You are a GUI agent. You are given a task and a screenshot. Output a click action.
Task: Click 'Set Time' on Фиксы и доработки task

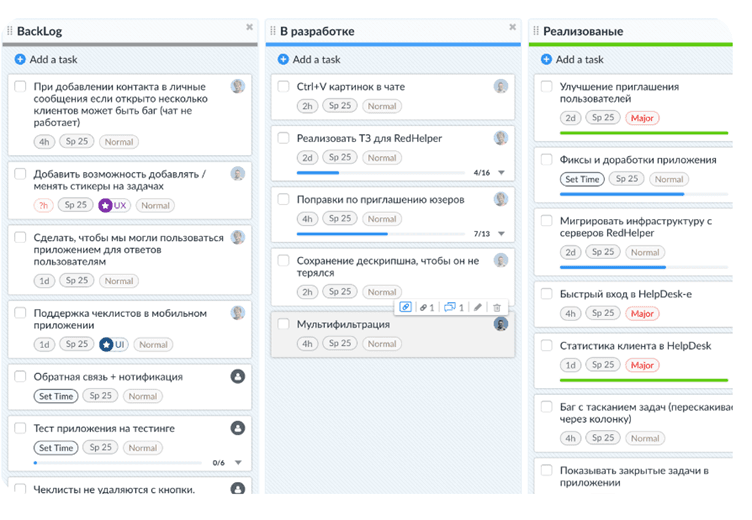tap(582, 180)
